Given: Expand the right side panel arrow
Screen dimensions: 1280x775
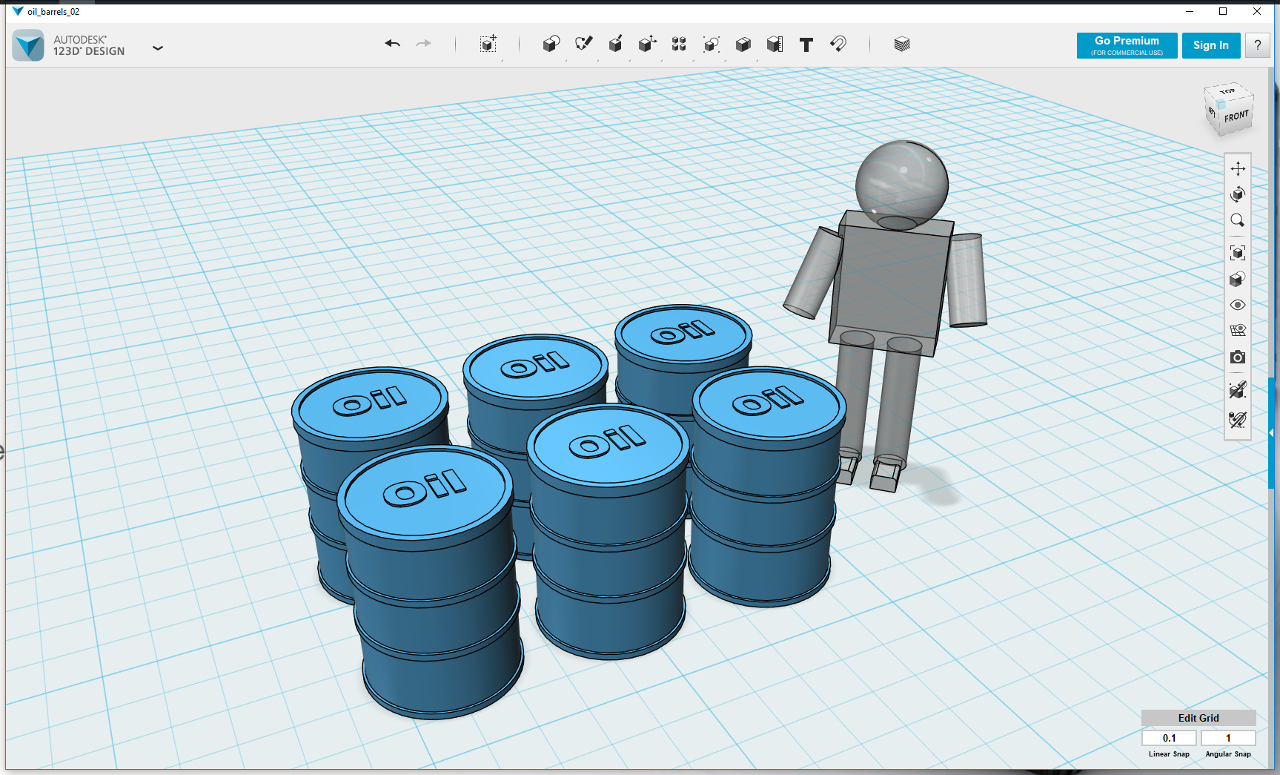Looking at the screenshot, I should point(1271,432).
